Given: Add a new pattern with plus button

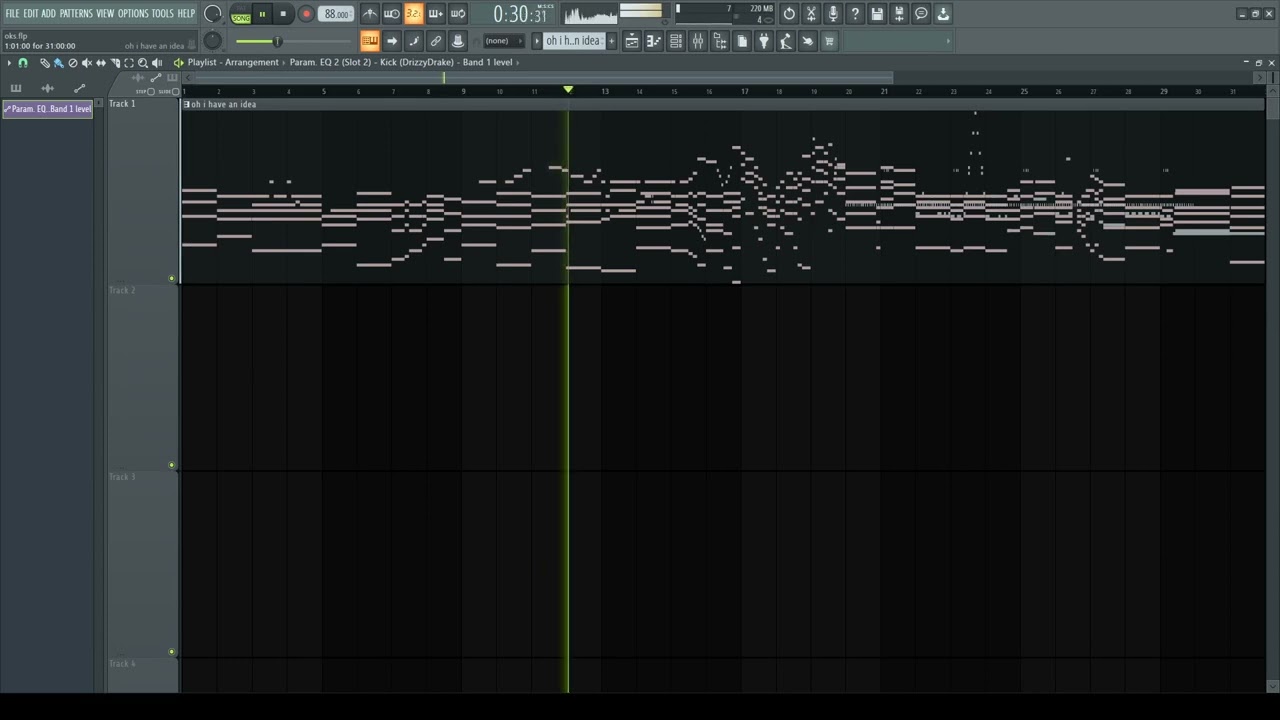Looking at the screenshot, I should pos(611,41).
